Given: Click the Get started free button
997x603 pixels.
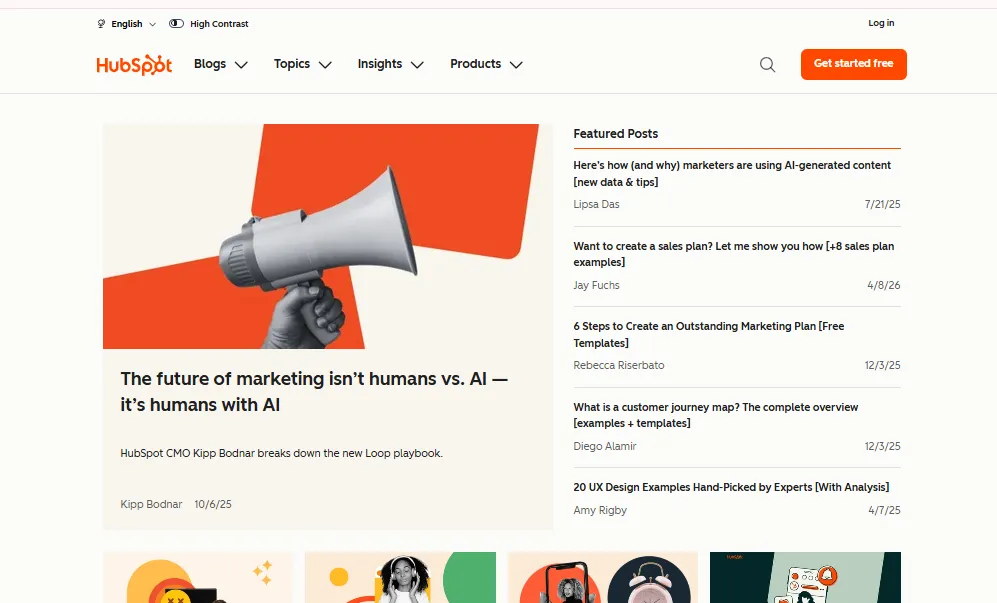Looking at the screenshot, I should 853,64.
